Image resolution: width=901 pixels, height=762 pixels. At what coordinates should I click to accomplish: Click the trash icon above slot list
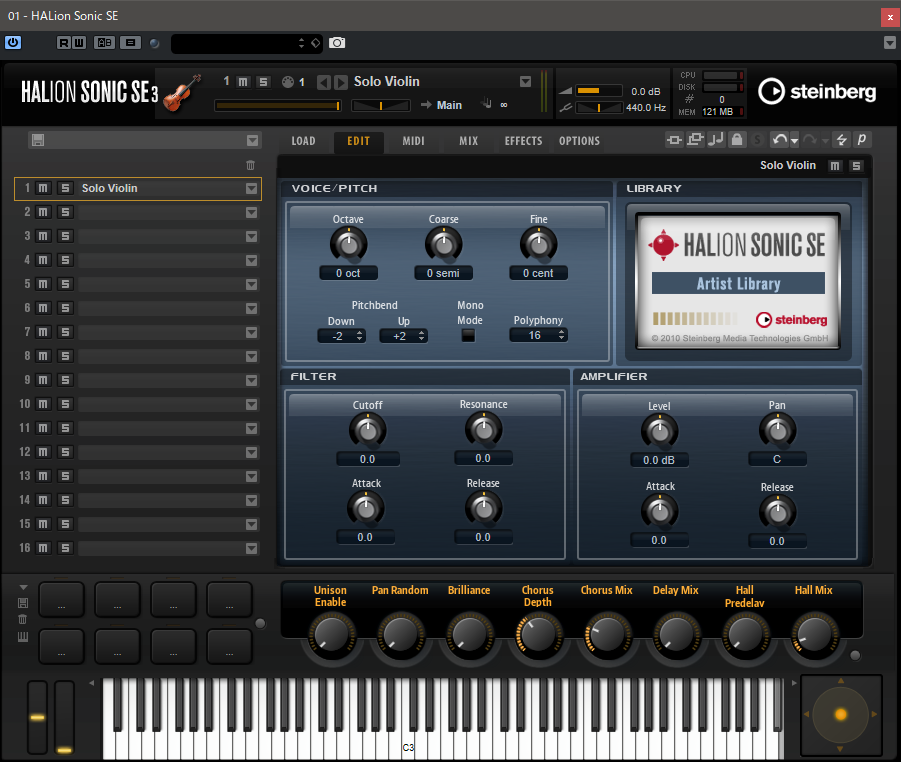(x=251, y=166)
